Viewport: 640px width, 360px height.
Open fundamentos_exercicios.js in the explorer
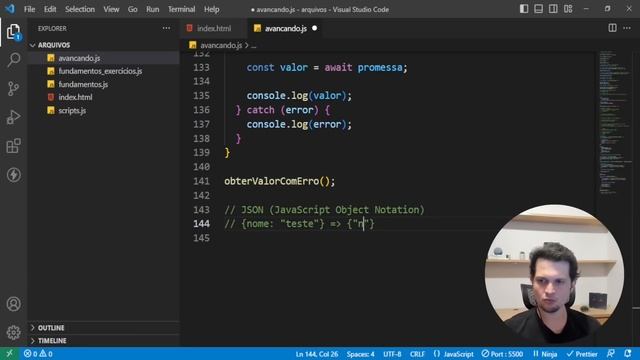click(x=104, y=71)
